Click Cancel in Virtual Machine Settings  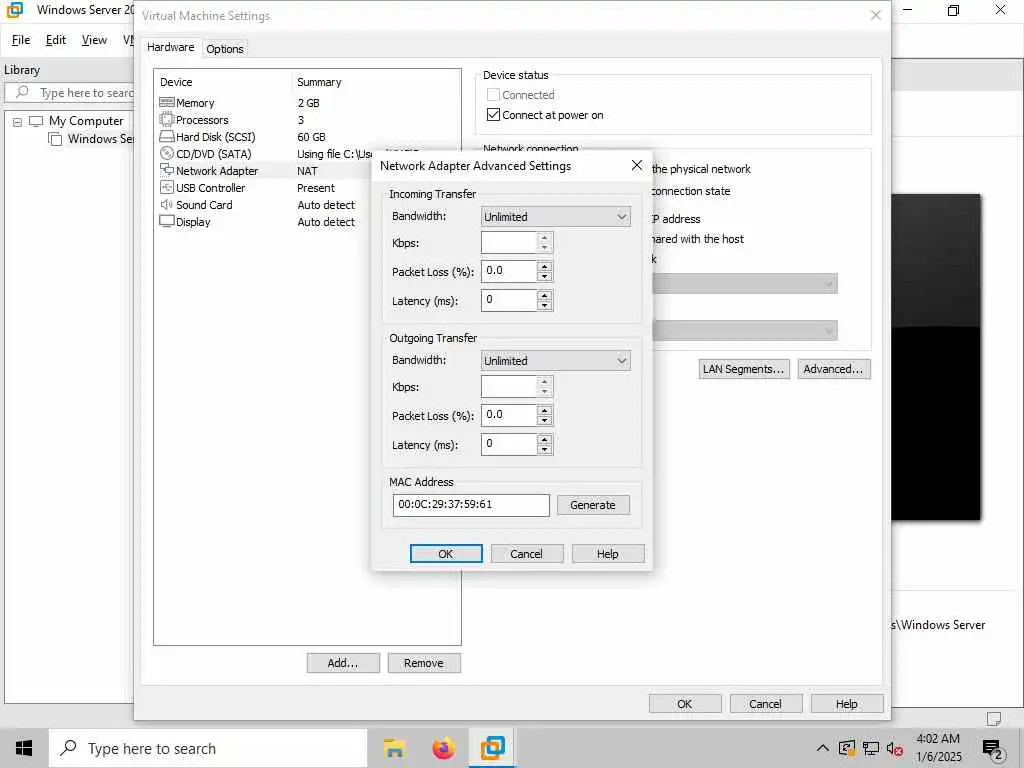[765, 704]
